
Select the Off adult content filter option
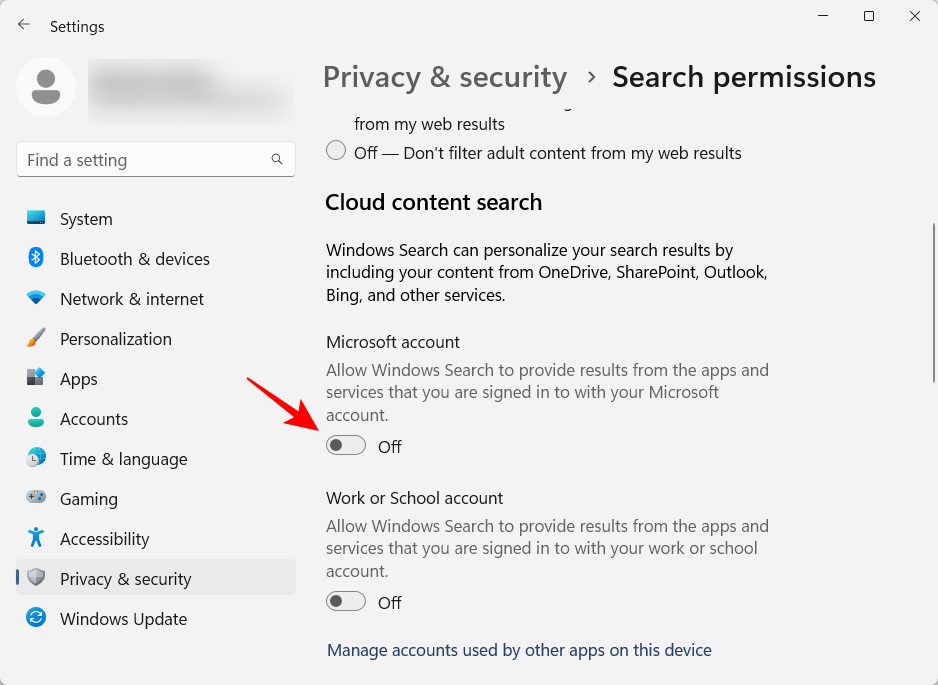coord(336,151)
